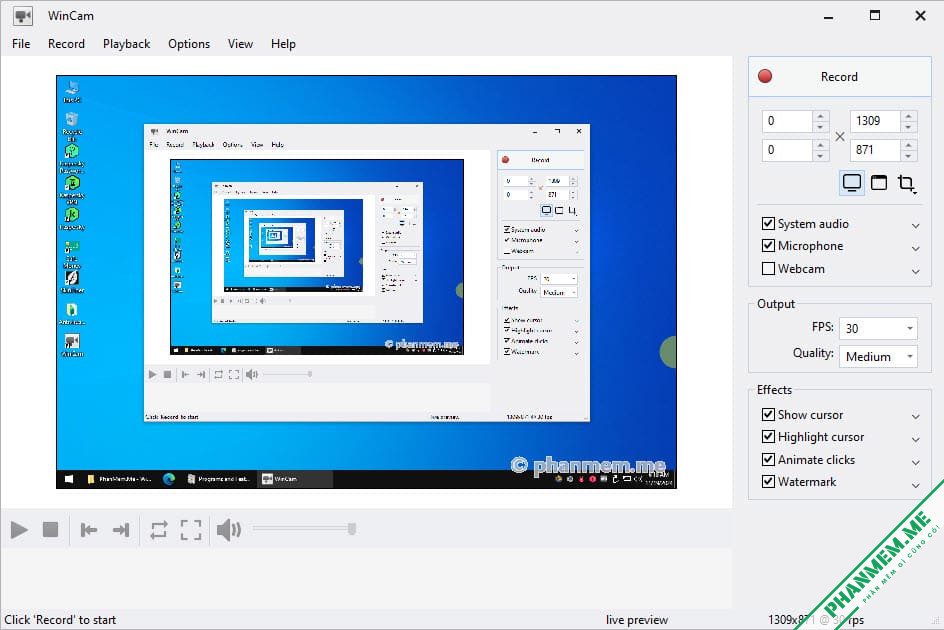Click the X offset field showing 0
This screenshot has width=944, height=630.
pyautogui.click(x=787, y=121)
